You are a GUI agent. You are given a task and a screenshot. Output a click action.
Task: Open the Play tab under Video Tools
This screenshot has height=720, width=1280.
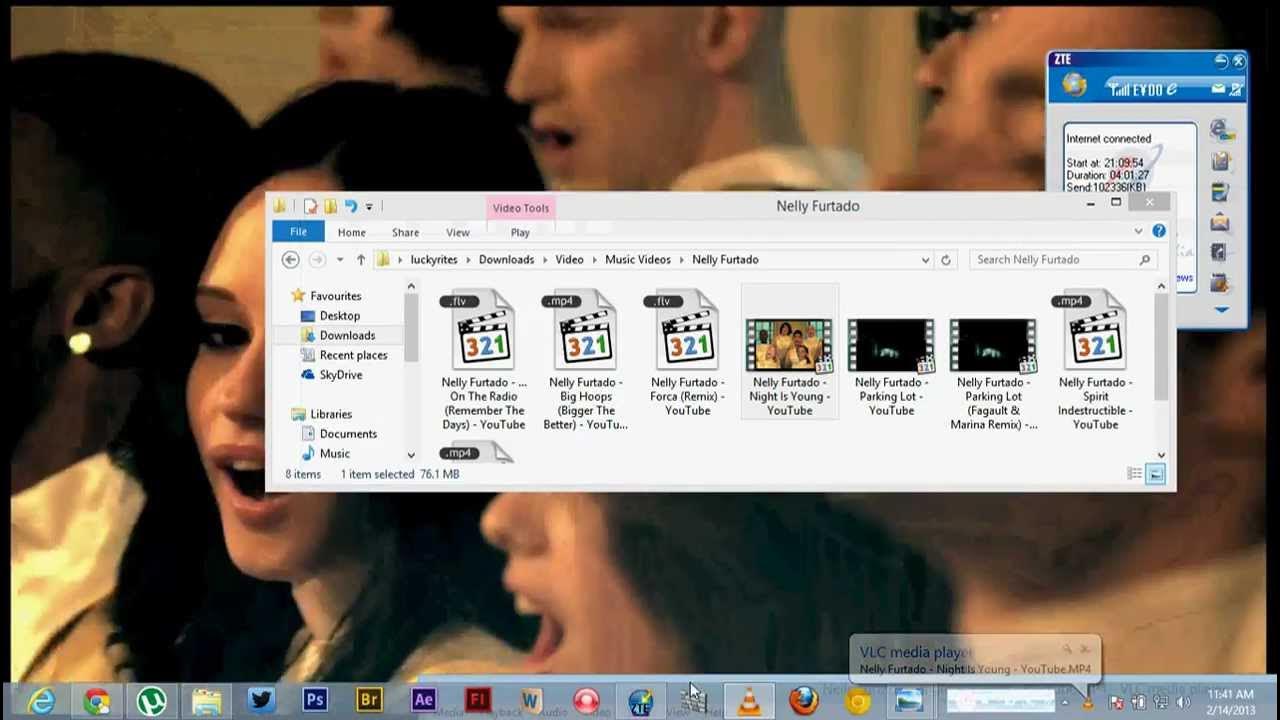pos(520,232)
